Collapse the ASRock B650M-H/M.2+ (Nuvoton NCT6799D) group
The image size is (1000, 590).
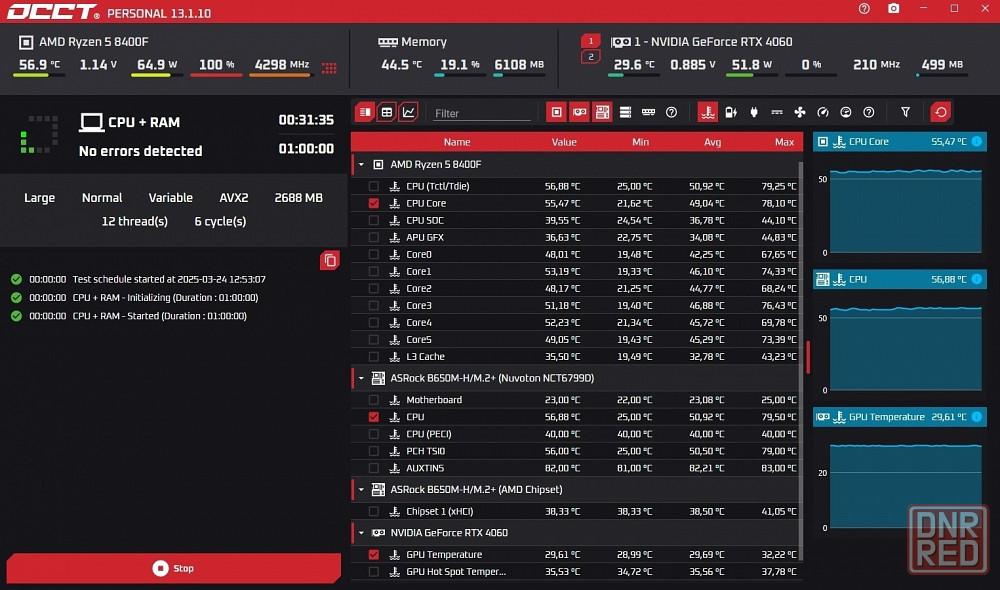click(362, 378)
